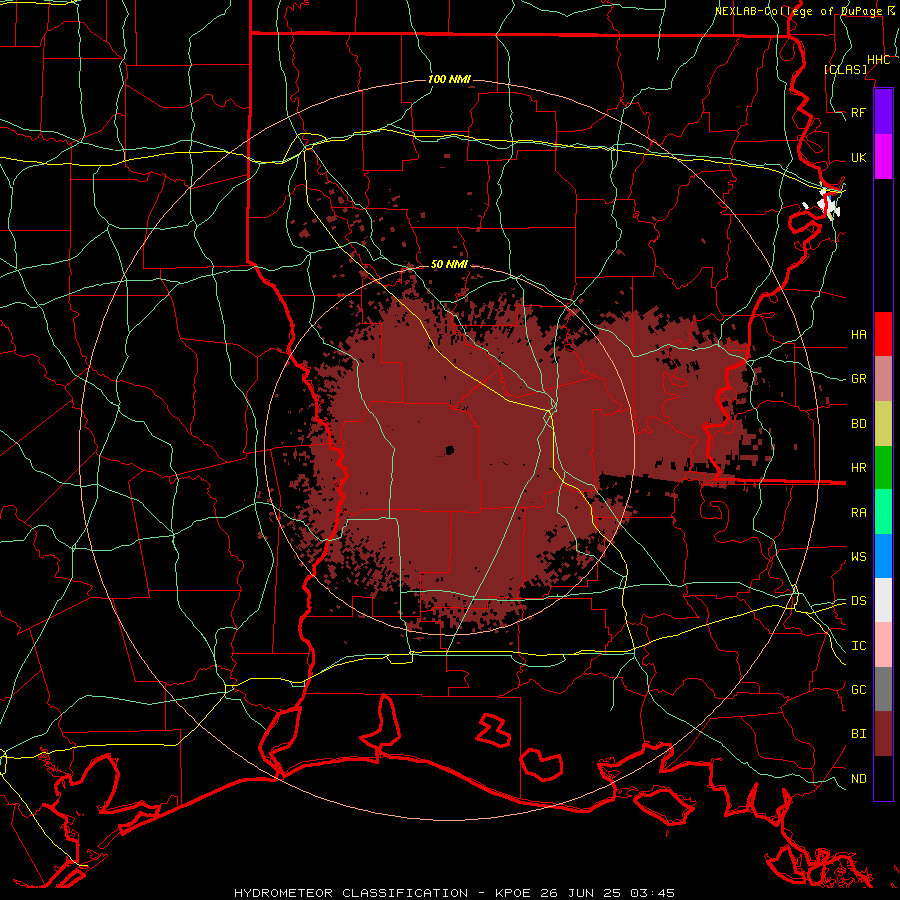The image size is (900, 900).
Task: Click the ND black legend swatch
Action: 883,778
